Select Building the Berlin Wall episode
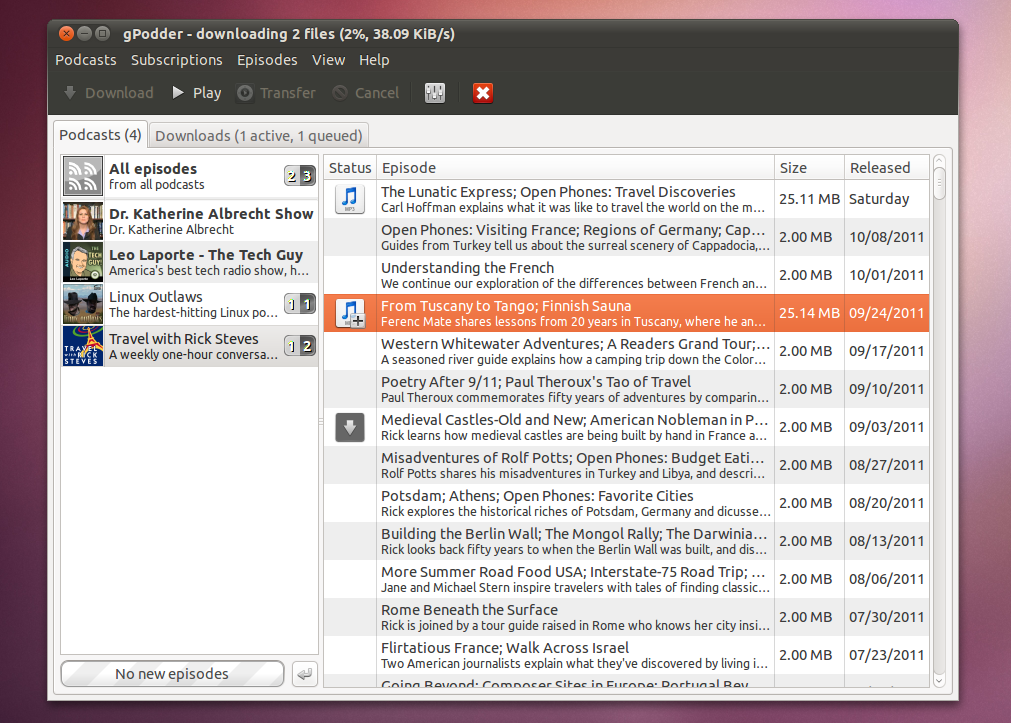Viewport: 1011px width, 723px height. pyautogui.click(x=626, y=542)
